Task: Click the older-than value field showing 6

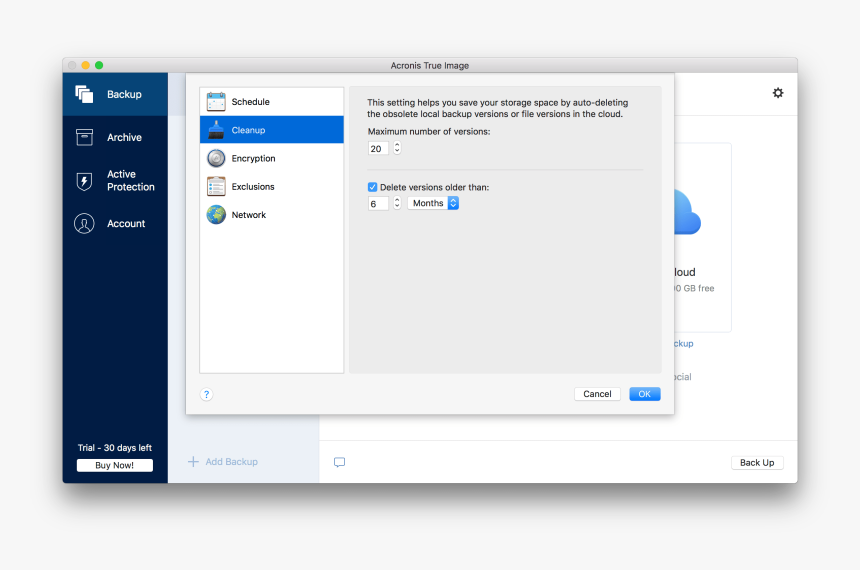Action: (378, 204)
